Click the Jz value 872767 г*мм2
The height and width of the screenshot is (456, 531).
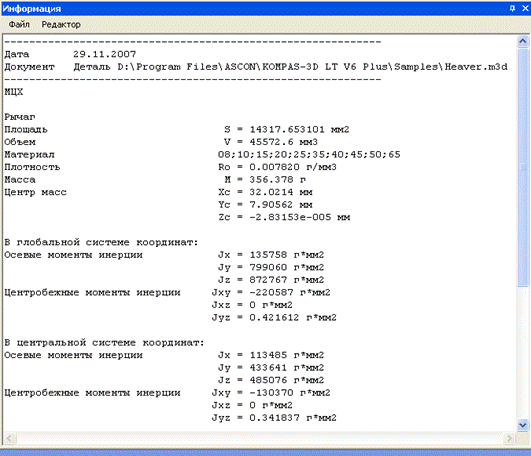[x=287, y=280]
